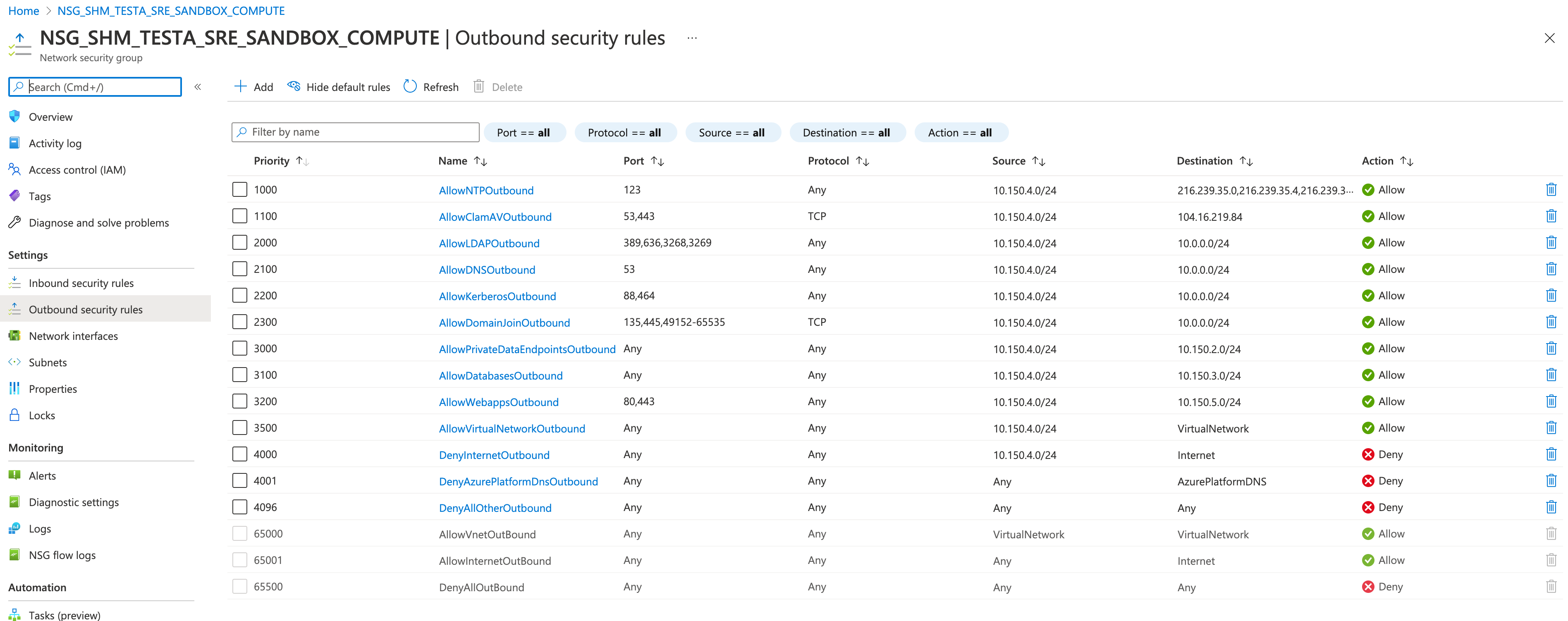Select checkbox for priority 1100 rule
This screenshot has height=621, width=1568.
tap(240, 216)
